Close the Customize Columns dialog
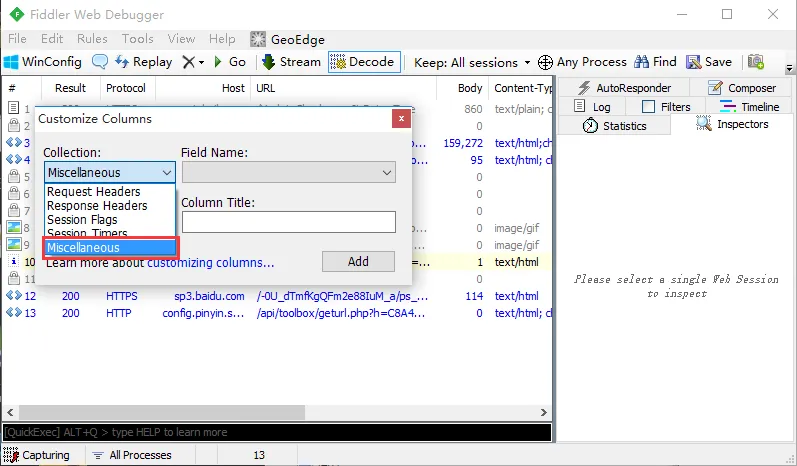This screenshot has width=797, height=466. (401, 118)
